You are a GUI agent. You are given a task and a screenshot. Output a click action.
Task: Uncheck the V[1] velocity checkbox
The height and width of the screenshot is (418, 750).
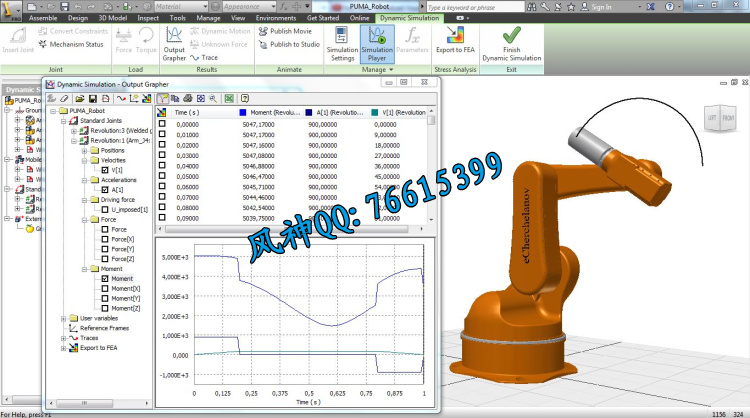105,170
